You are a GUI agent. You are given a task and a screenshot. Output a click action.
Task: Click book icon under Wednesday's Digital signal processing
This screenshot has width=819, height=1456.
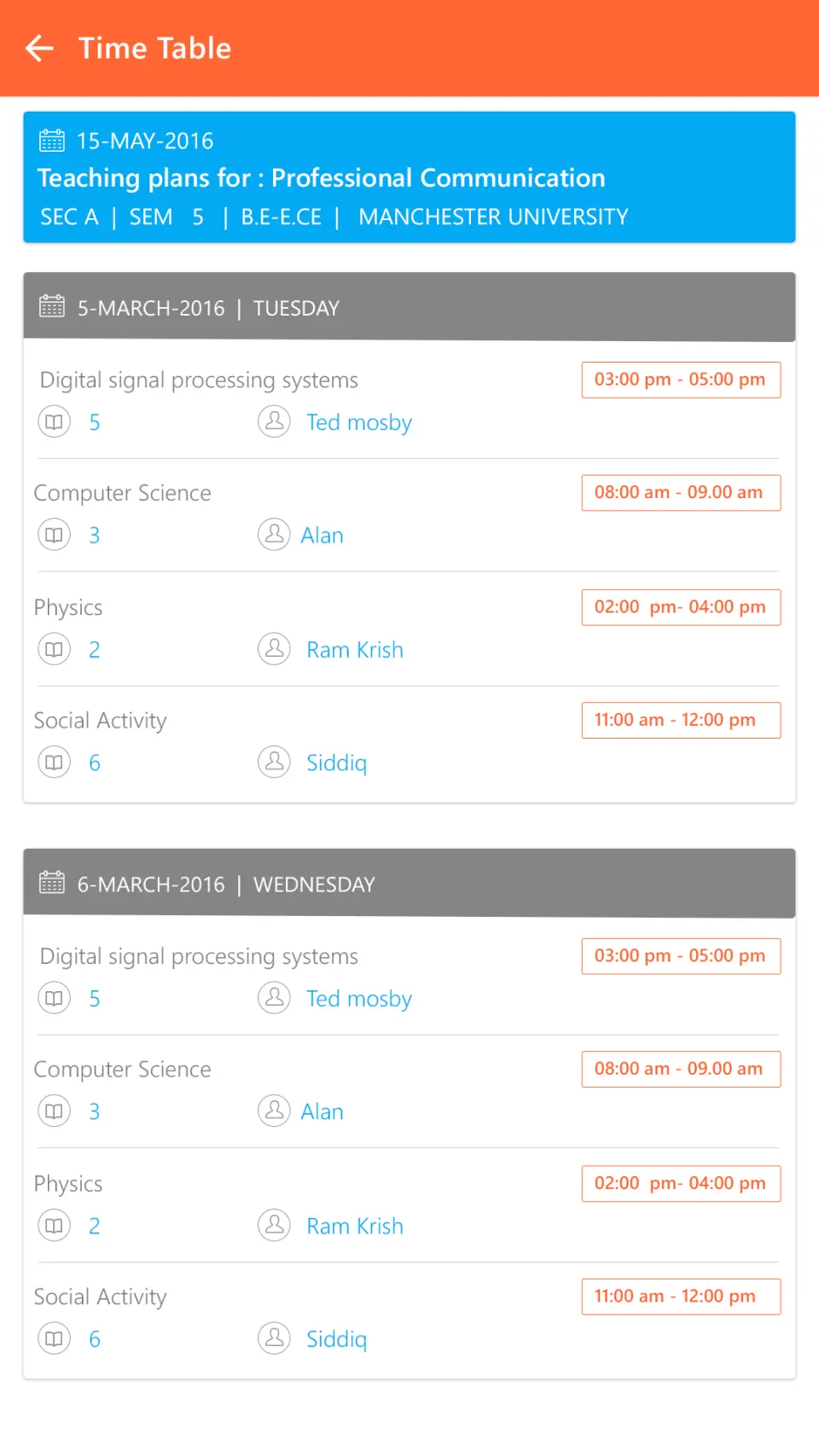[x=54, y=998]
